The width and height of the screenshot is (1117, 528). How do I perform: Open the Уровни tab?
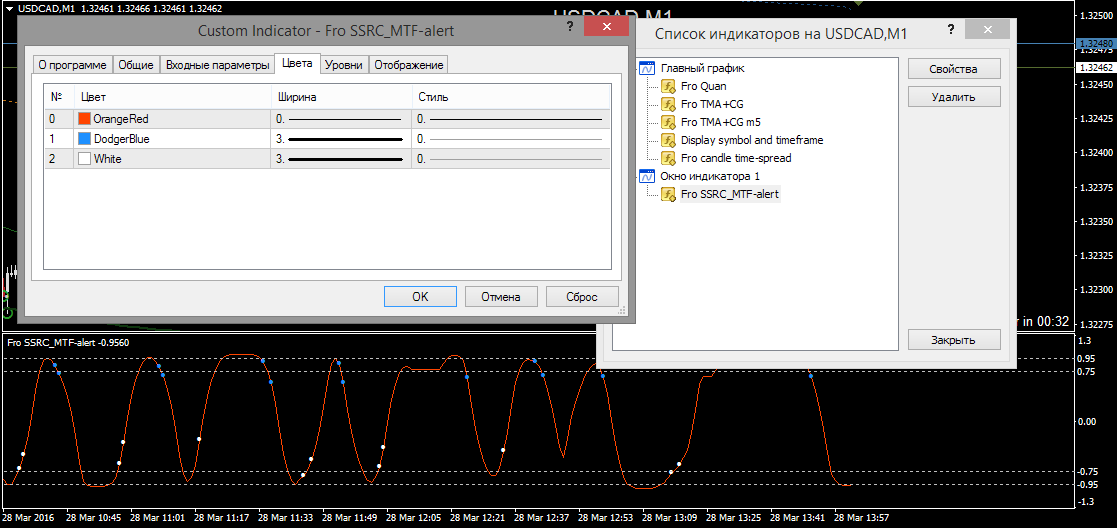click(345, 65)
